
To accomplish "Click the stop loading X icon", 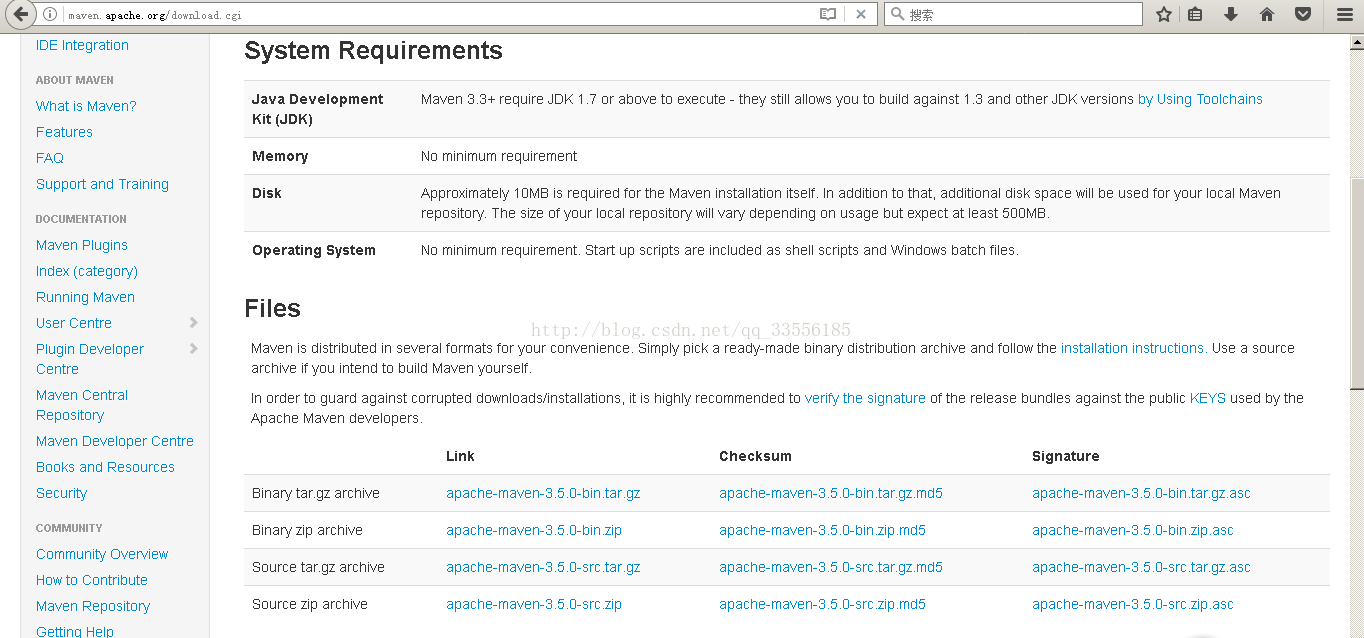I will (x=860, y=15).
